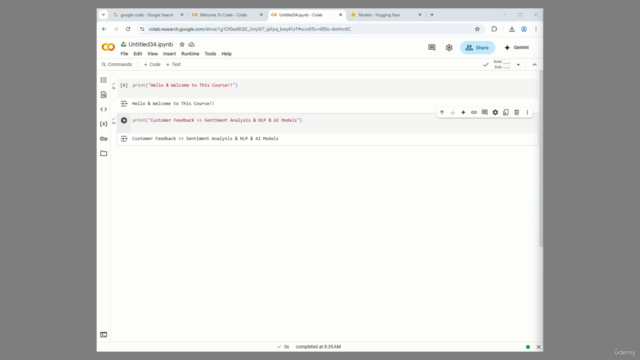640x360 pixels.
Task: Click the Hello & Welcome print code line
Action: [x=185, y=85]
